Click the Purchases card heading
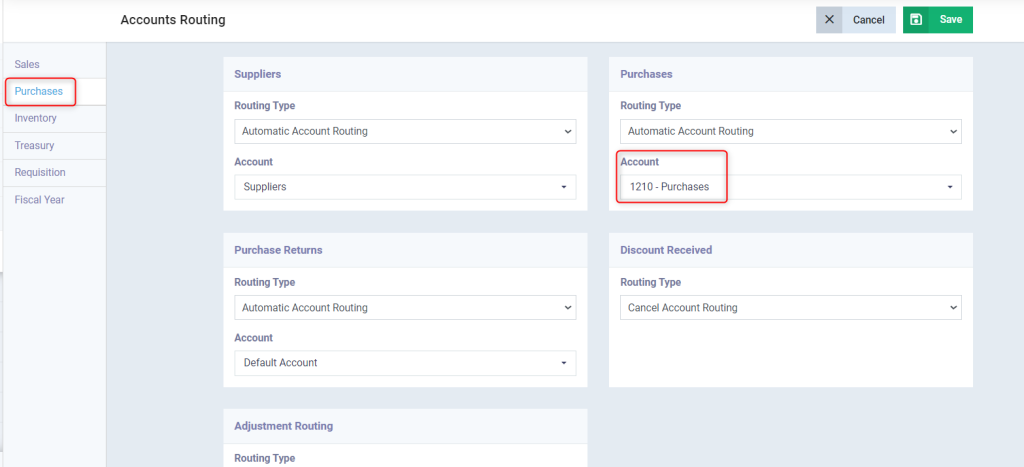The image size is (1024, 467). (x=646, y=74)
